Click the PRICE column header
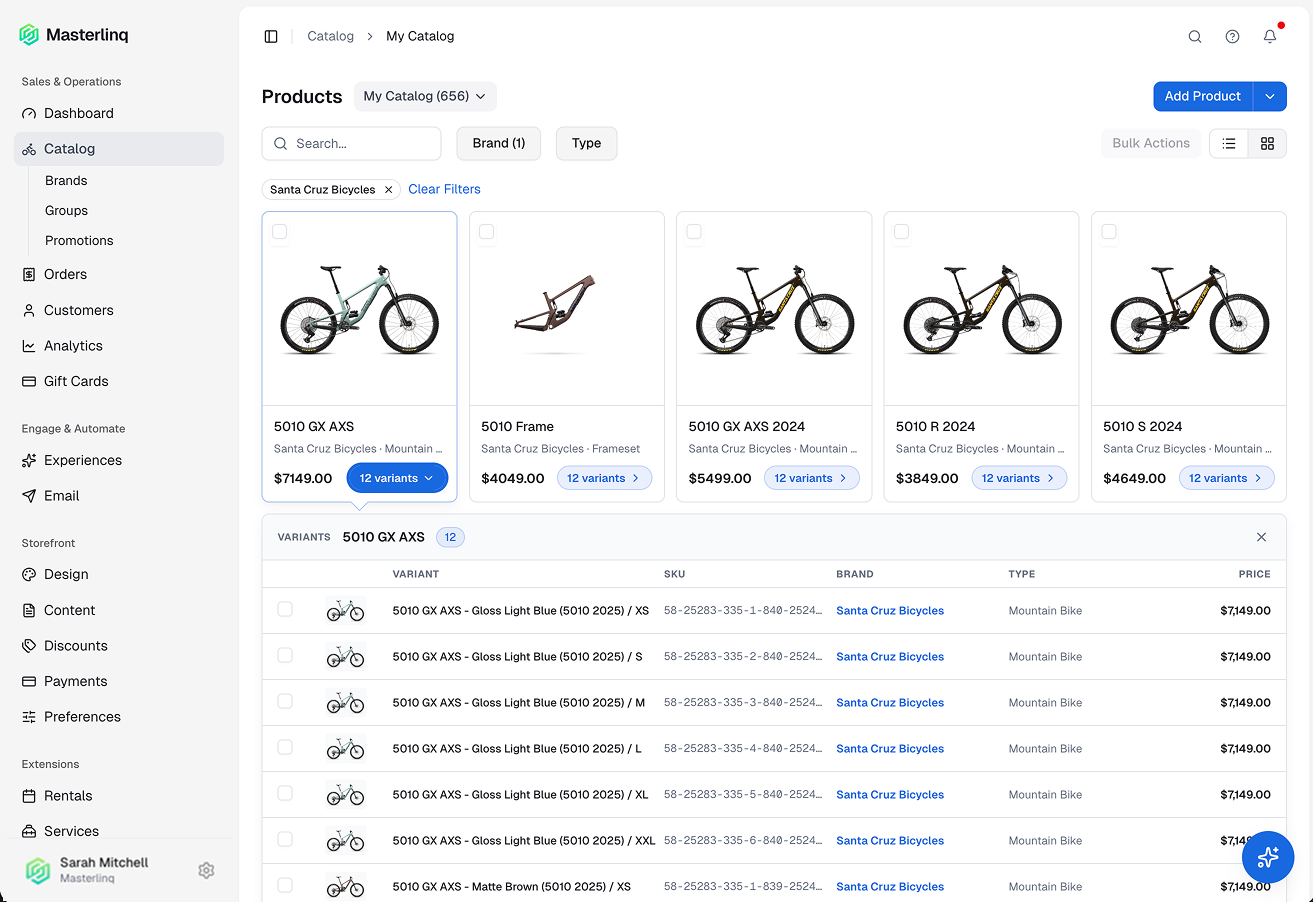Image resolution: width=1313 pixels, height=902 pixels. coord(1254,574)
